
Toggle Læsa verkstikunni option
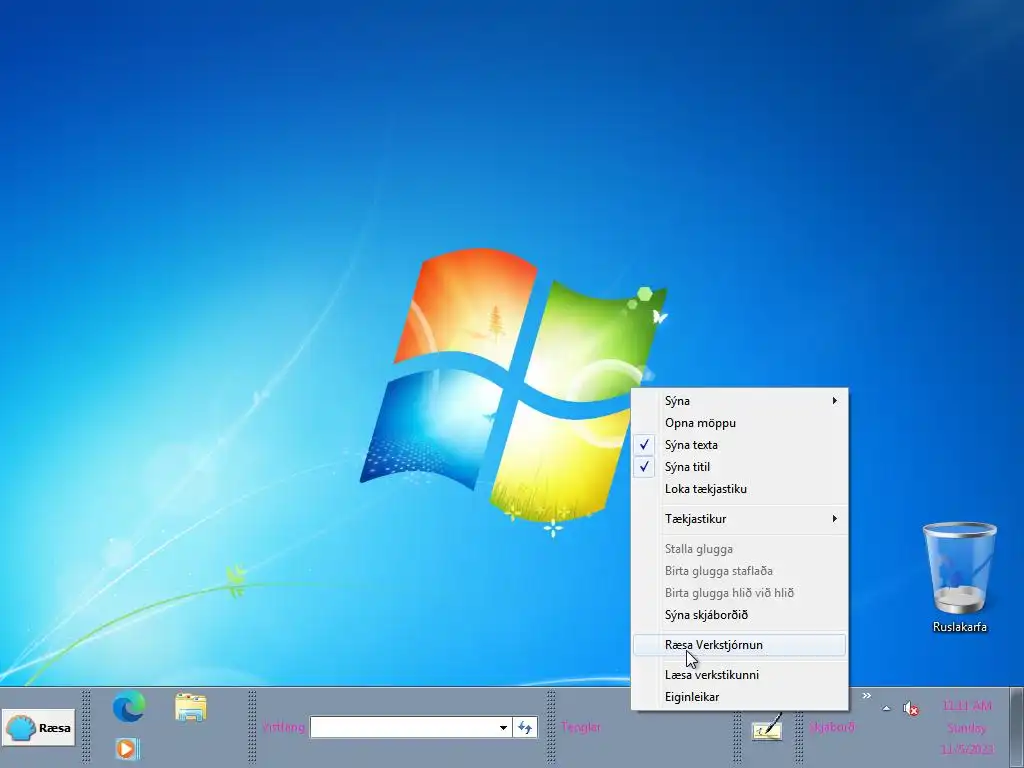739,675
